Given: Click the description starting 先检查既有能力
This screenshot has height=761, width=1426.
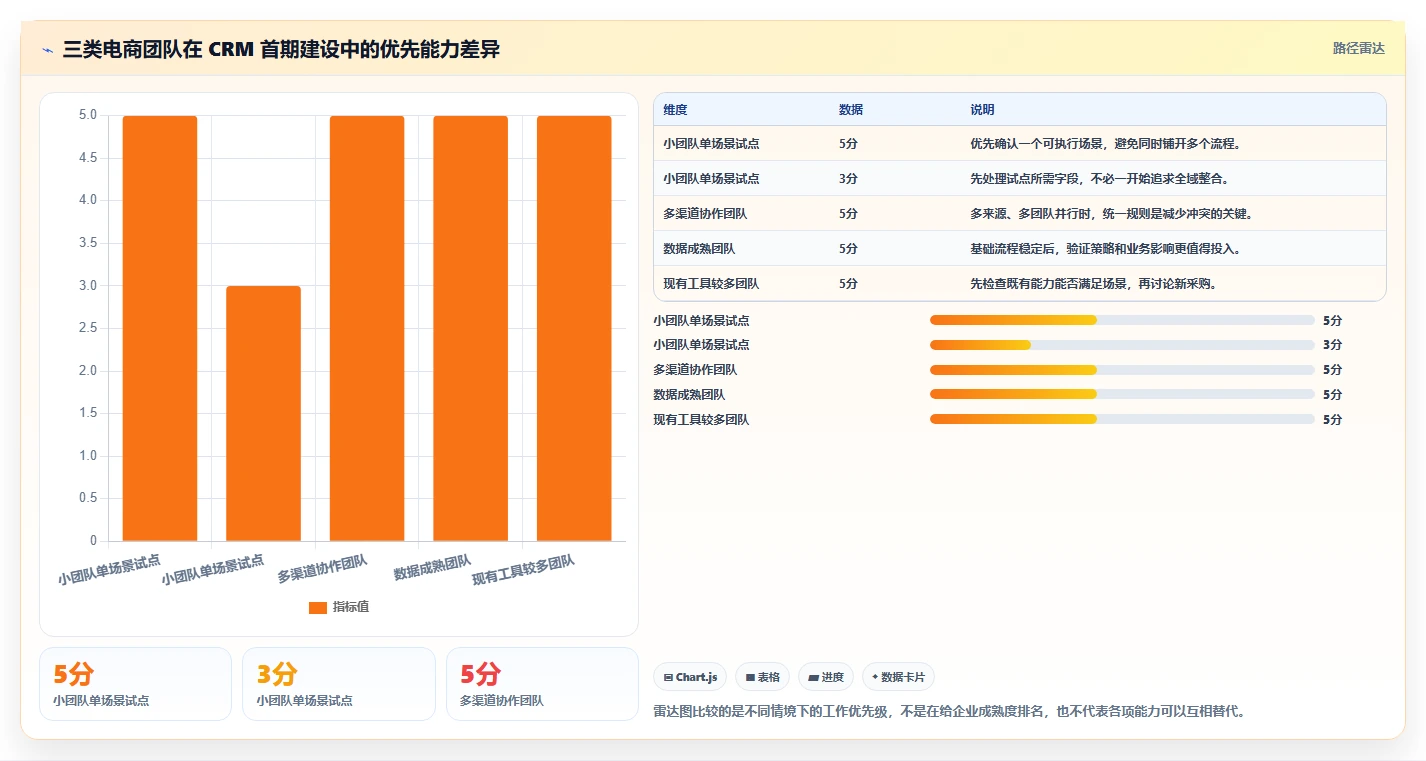Looking at the screenshot, I should pyautogui.click(x=1093, y=284).
